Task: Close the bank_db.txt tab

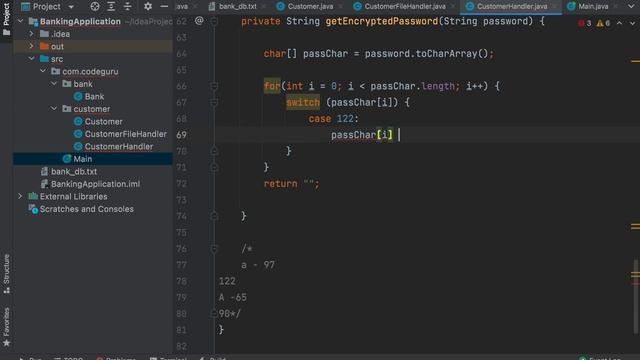Action: pyautogui.click(x=264, y=7)
